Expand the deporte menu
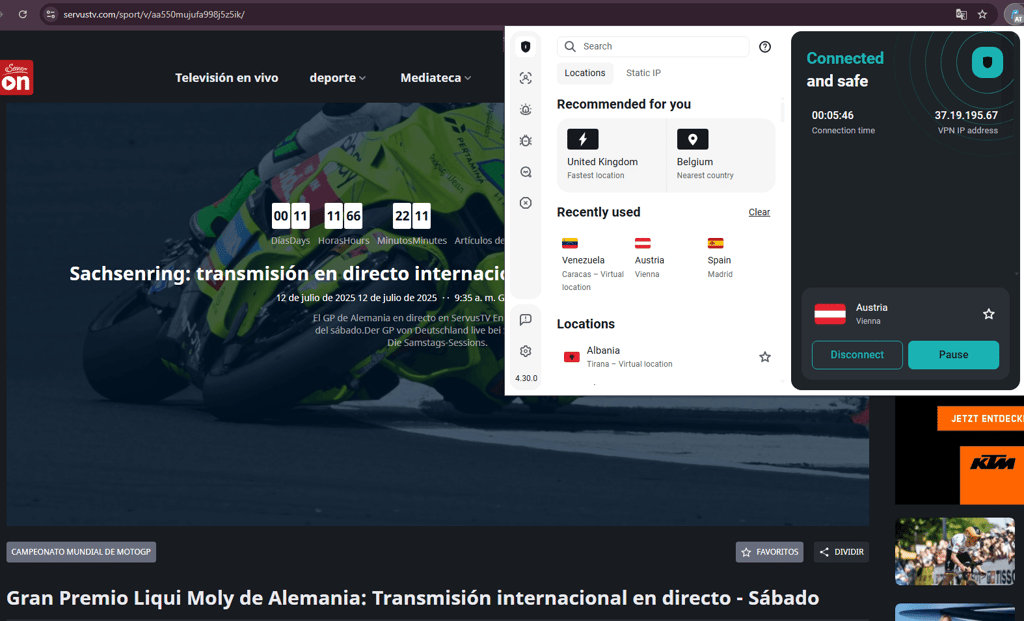The width and height of the screenshot is (1024, 621). coord(338,78)
